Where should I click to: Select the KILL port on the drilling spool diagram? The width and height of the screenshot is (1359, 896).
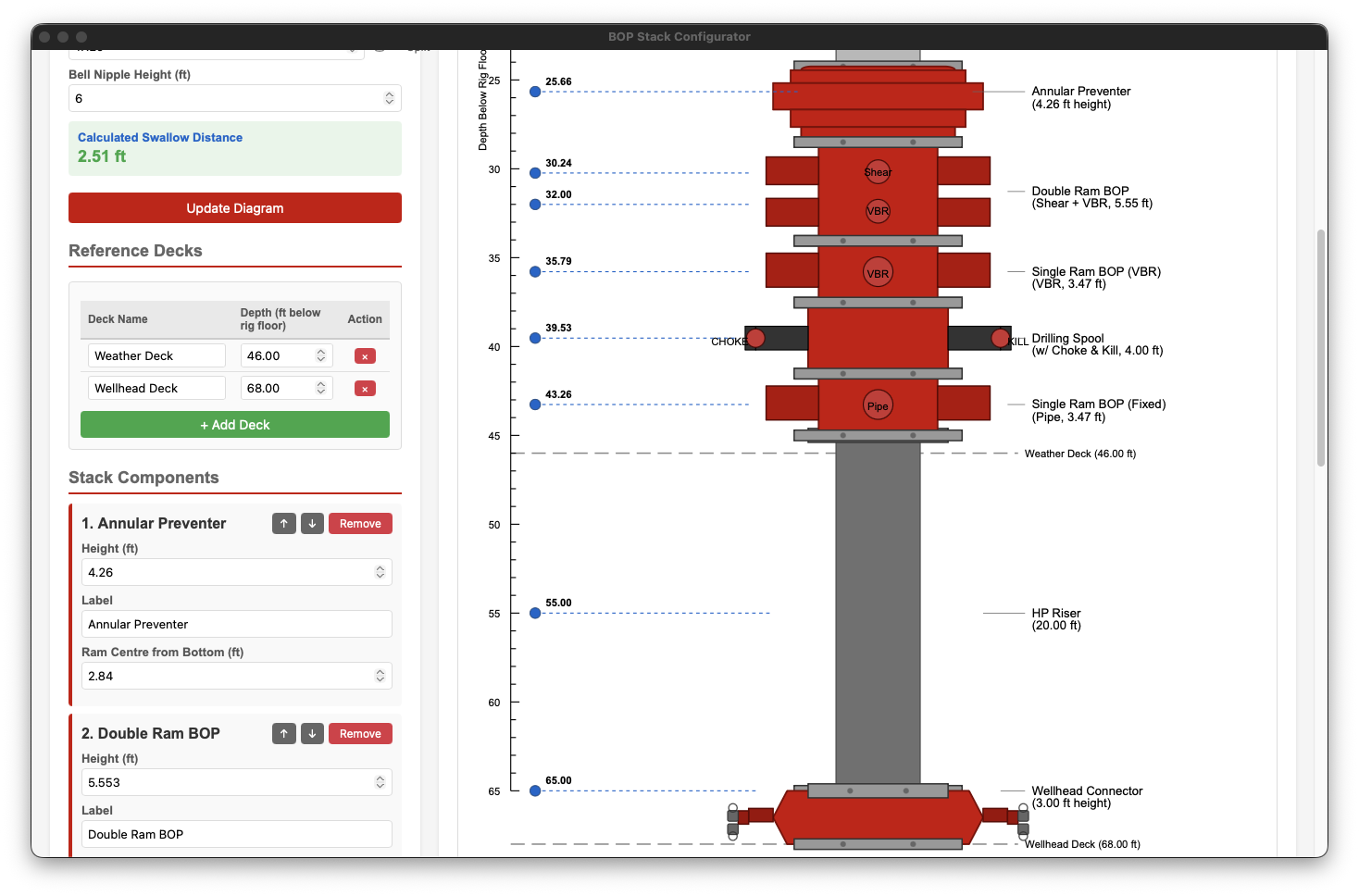1001,338
